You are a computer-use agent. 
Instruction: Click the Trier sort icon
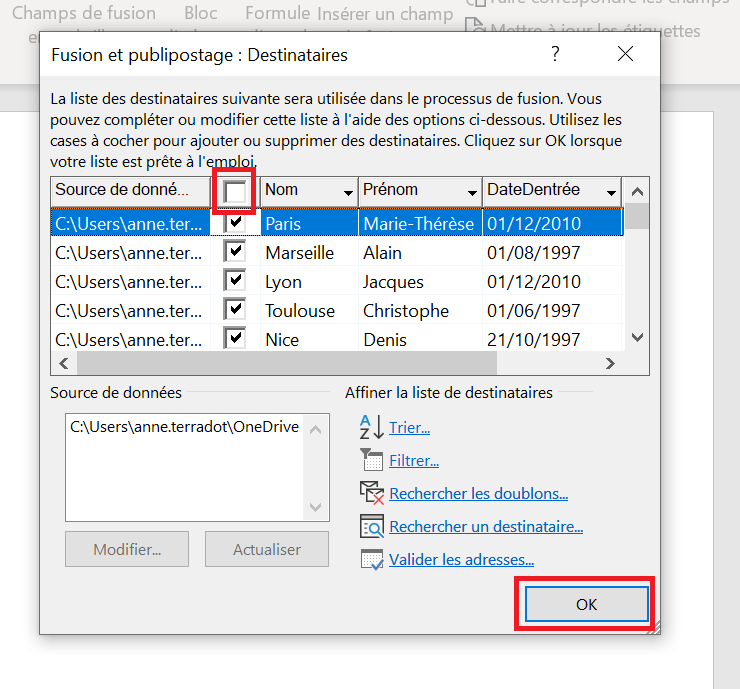tap(371, 428)
